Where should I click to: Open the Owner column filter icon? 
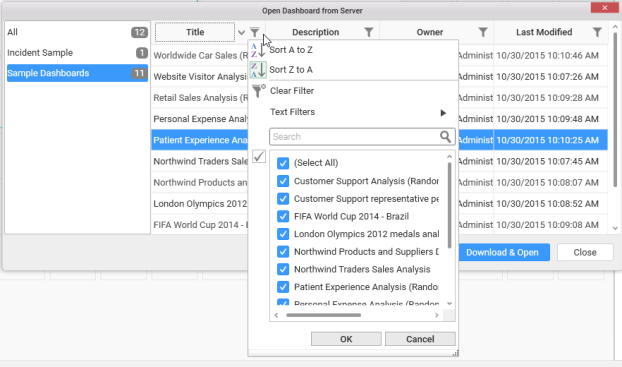coord(483,32)
